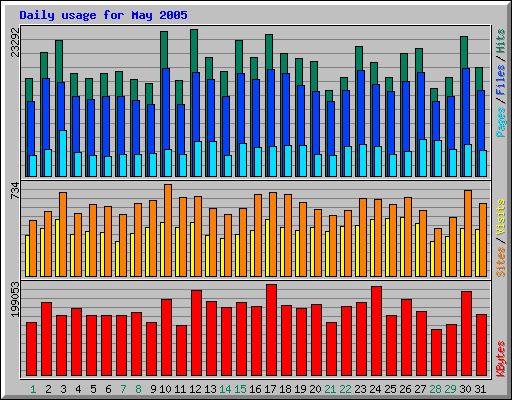Click the cyan "Pages" legend label
The height and width of the screenshot is (400, 512).
500,122
